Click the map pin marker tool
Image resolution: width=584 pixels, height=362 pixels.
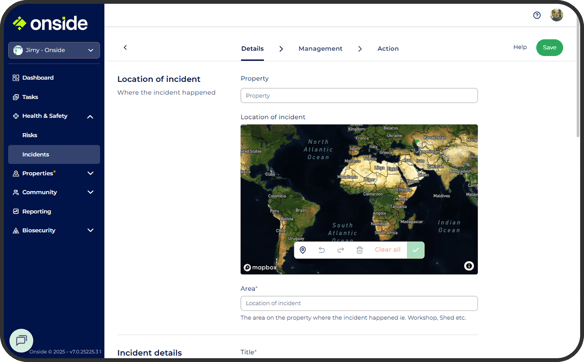pos(303,250)
